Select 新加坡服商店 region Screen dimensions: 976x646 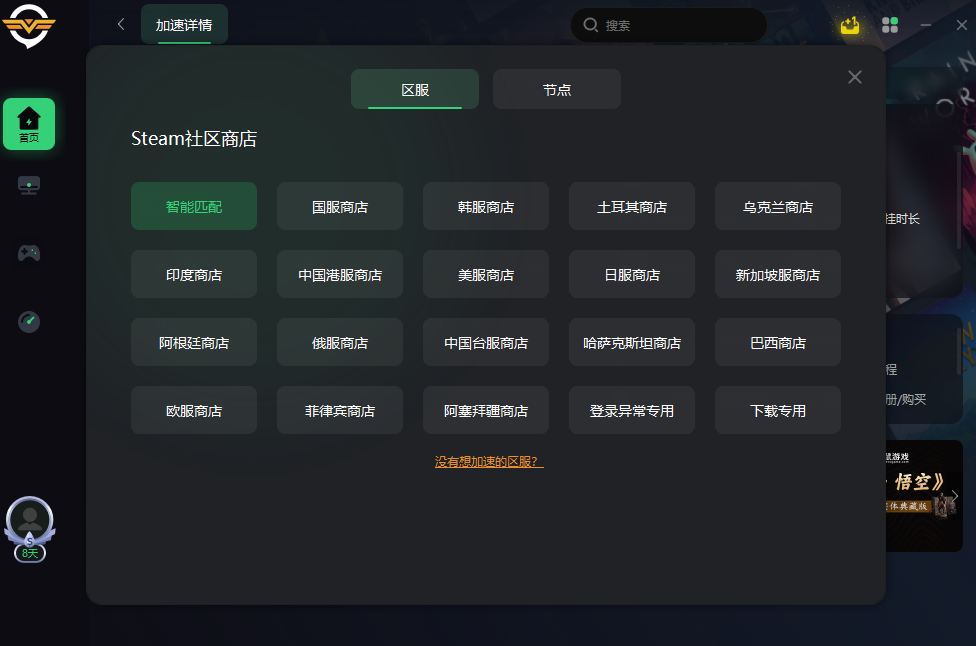click(777, 274)
